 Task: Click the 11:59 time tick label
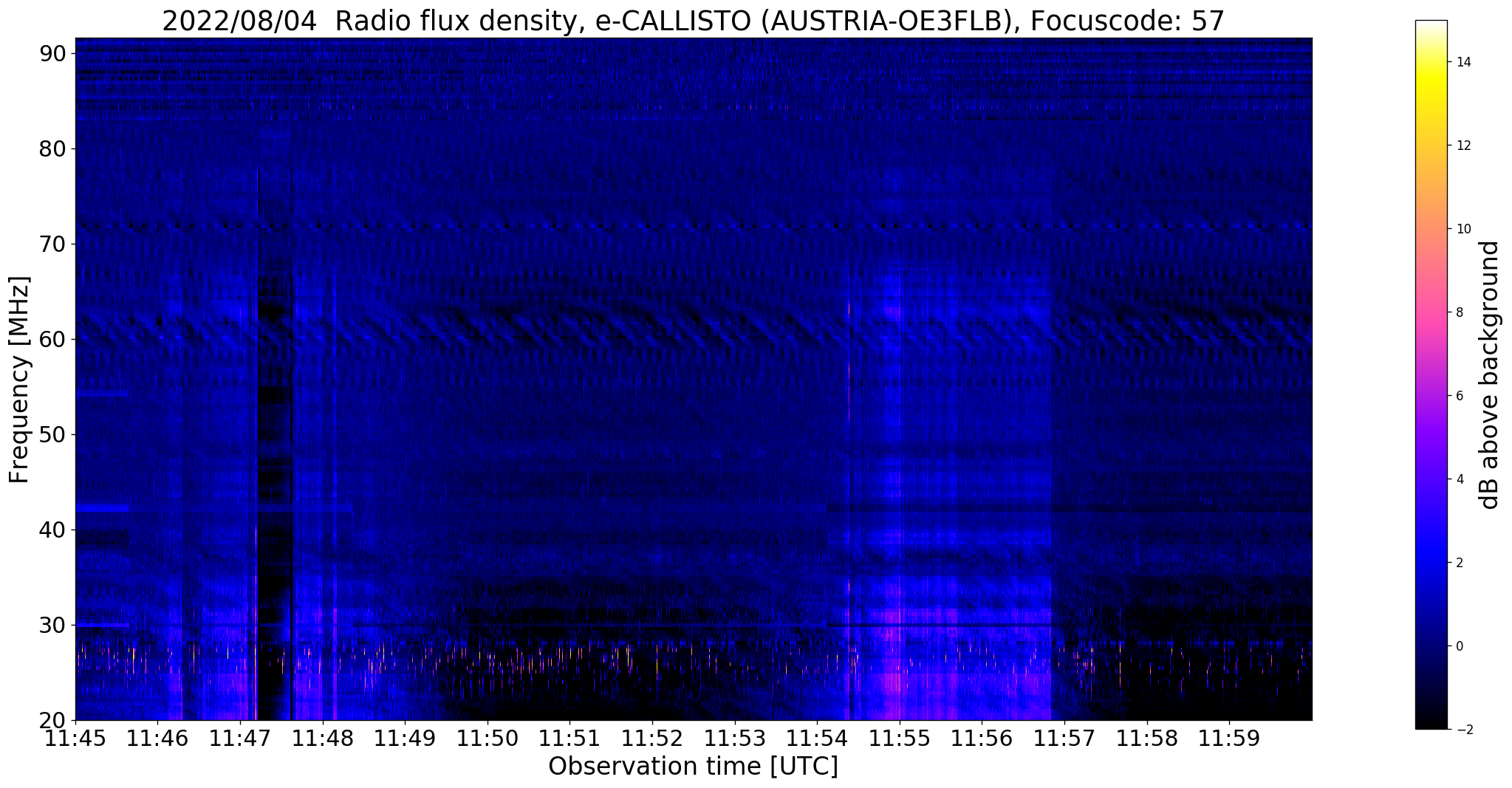point(1229,738)
